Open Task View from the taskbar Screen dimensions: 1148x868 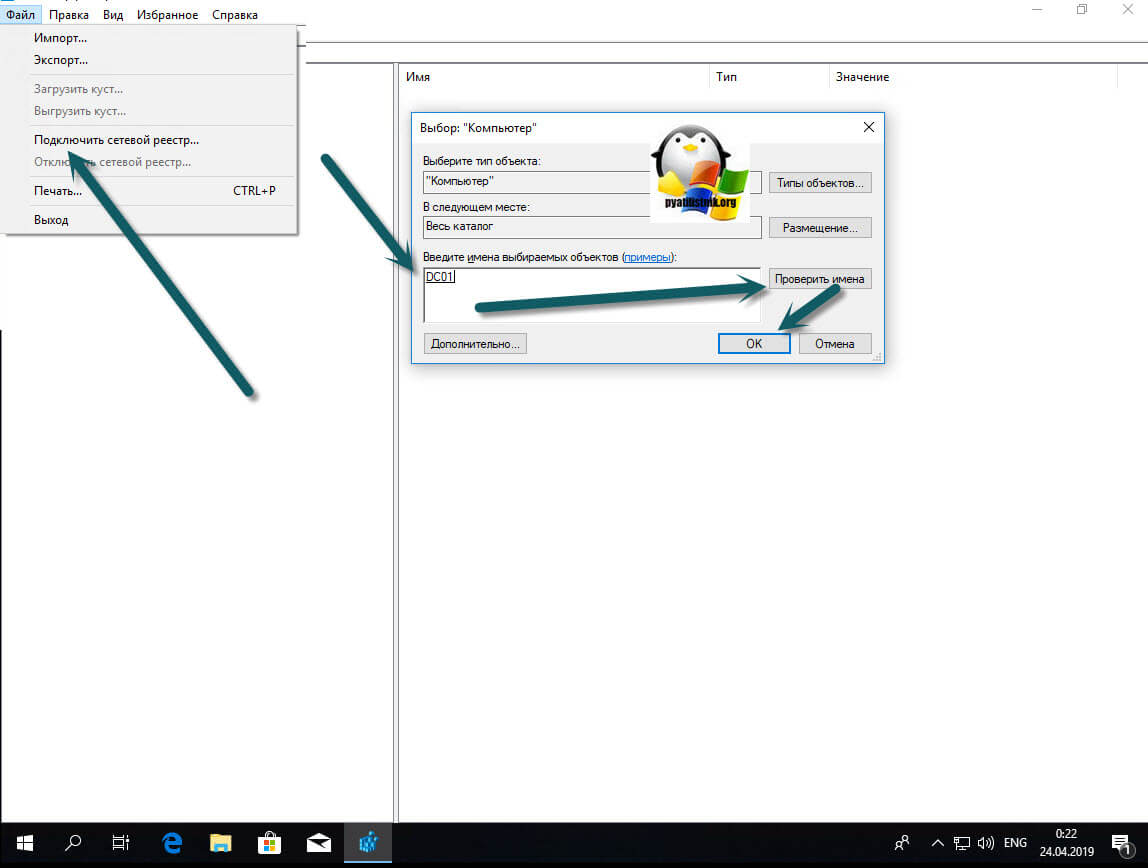coord(121,842)
